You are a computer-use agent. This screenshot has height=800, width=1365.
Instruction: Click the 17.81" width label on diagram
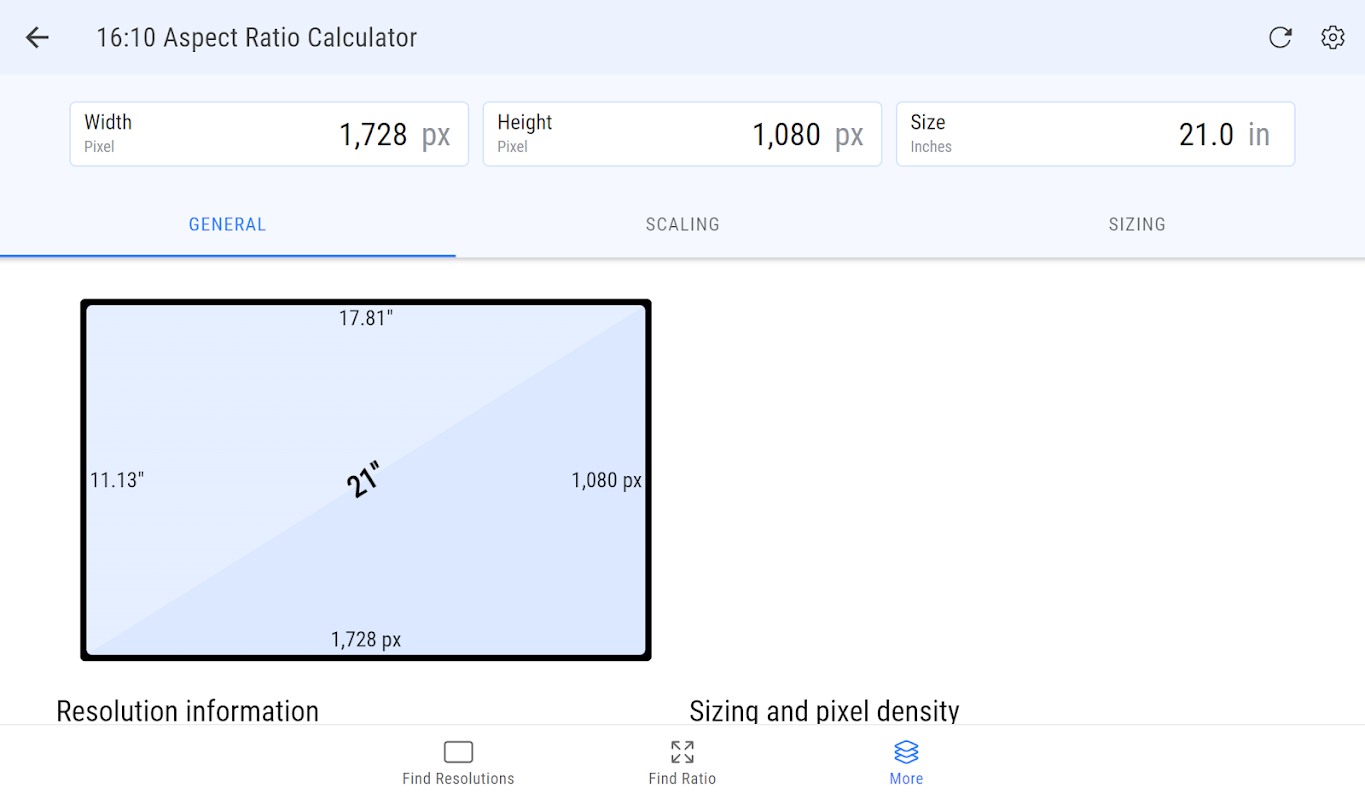coord(366,318)
